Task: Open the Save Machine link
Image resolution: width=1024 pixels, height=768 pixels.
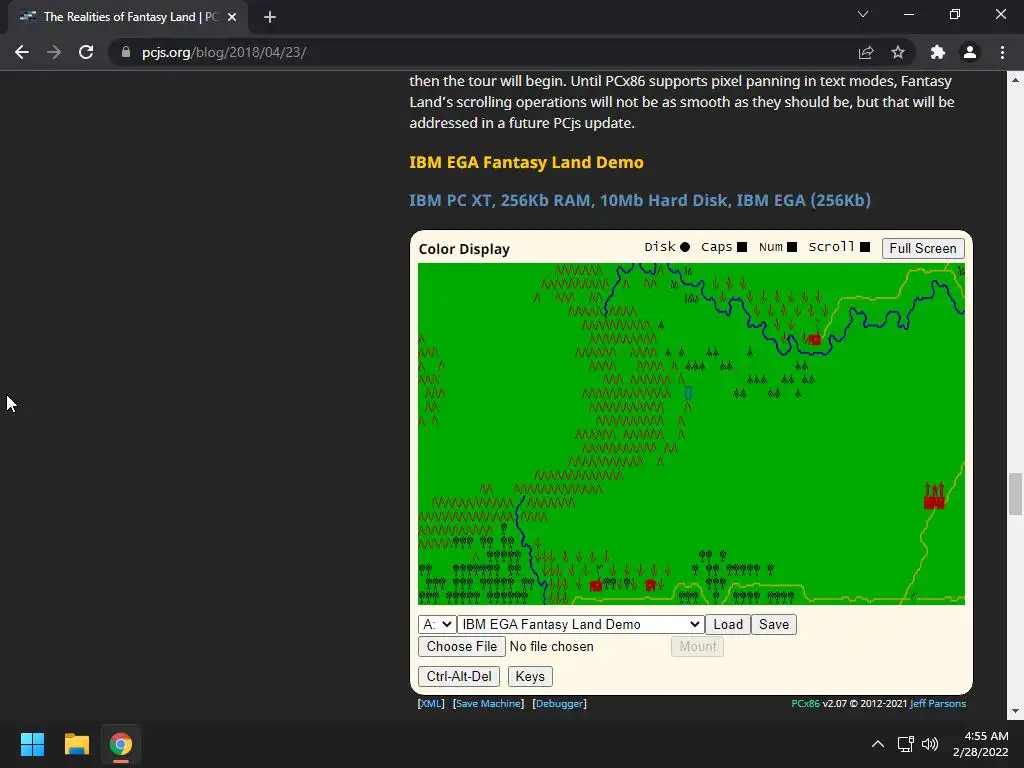Action: tap(488, 703)
